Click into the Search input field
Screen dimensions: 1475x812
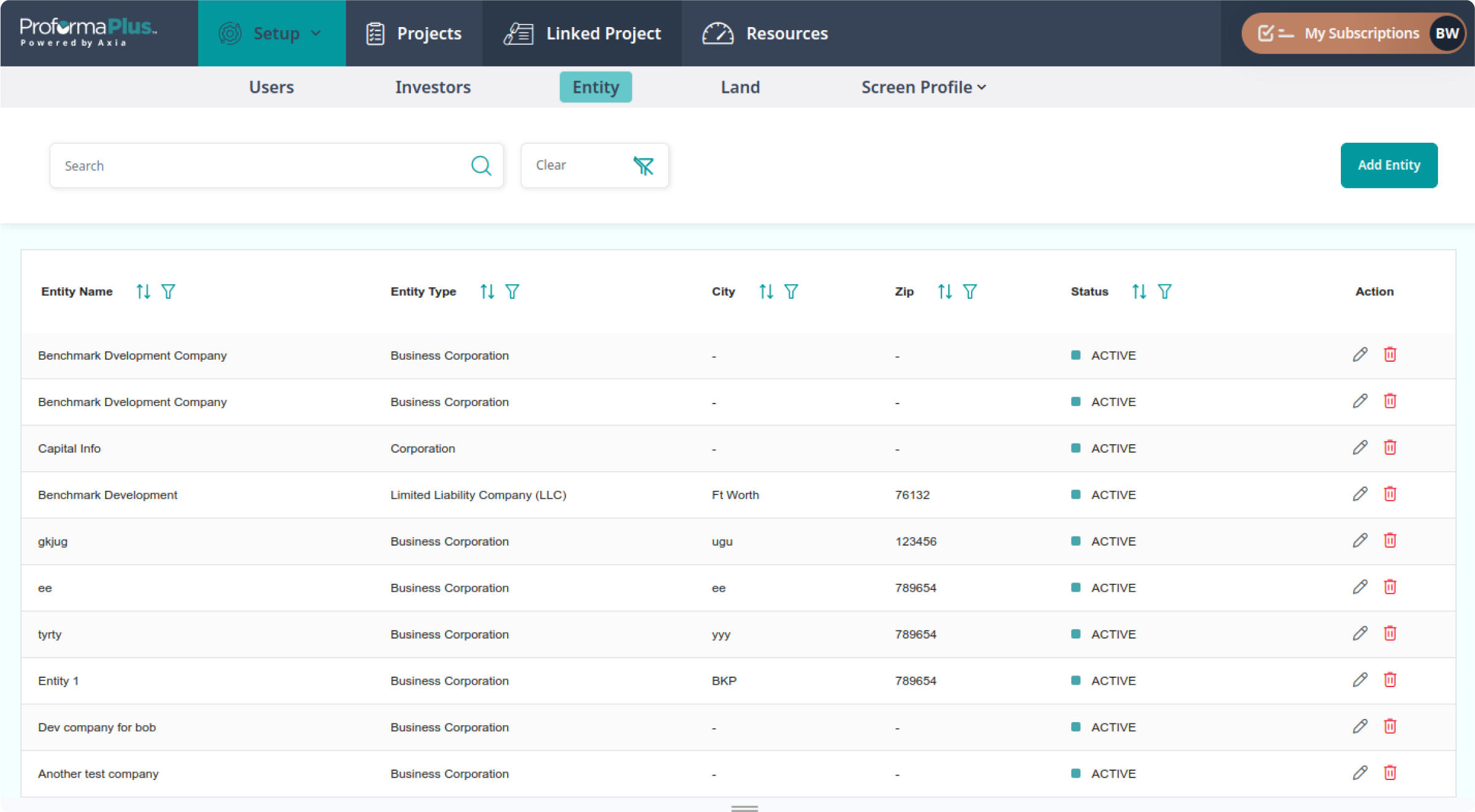coord(258,165)
